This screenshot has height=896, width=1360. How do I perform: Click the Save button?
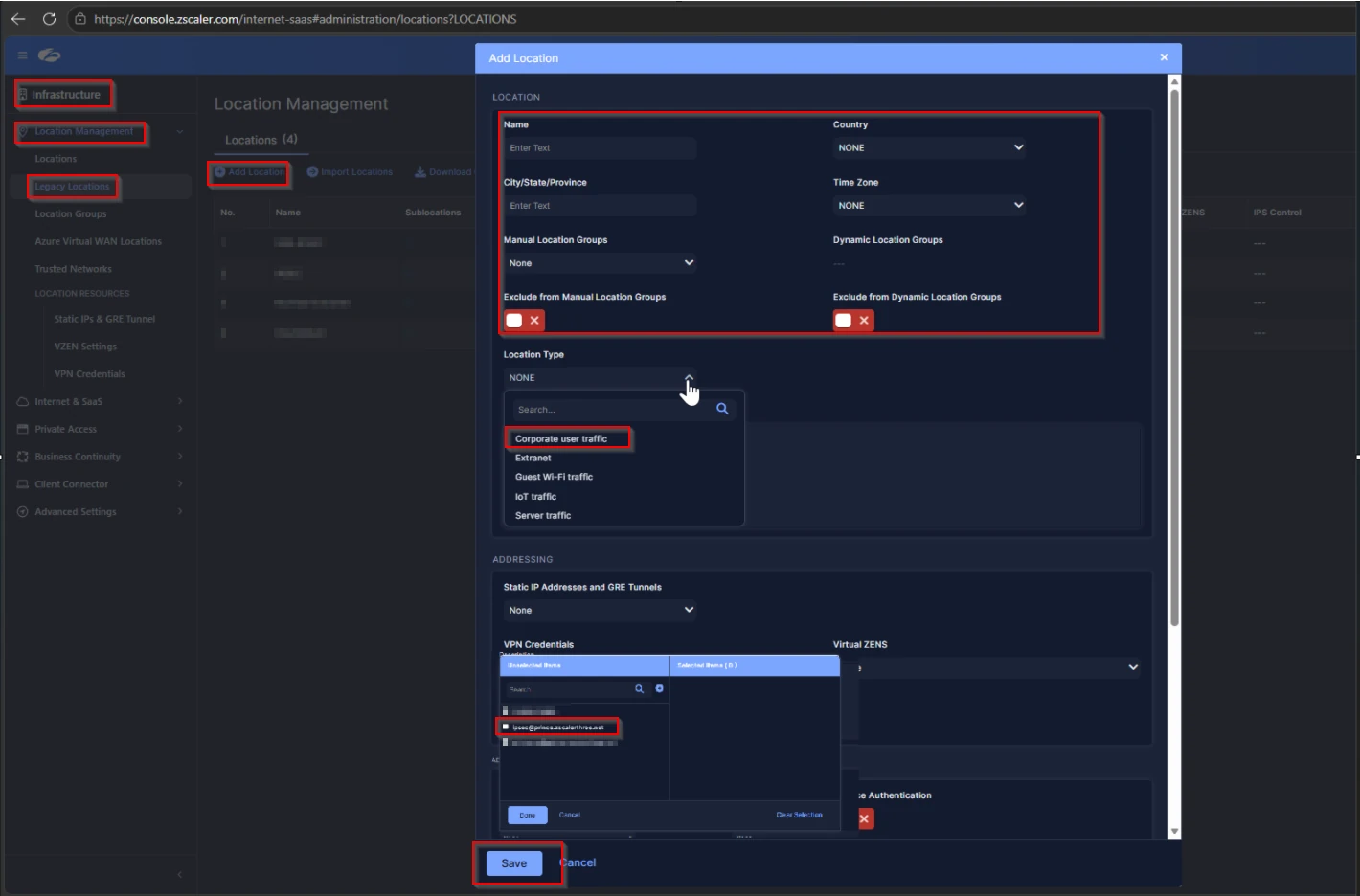click(x=514, y=863)
